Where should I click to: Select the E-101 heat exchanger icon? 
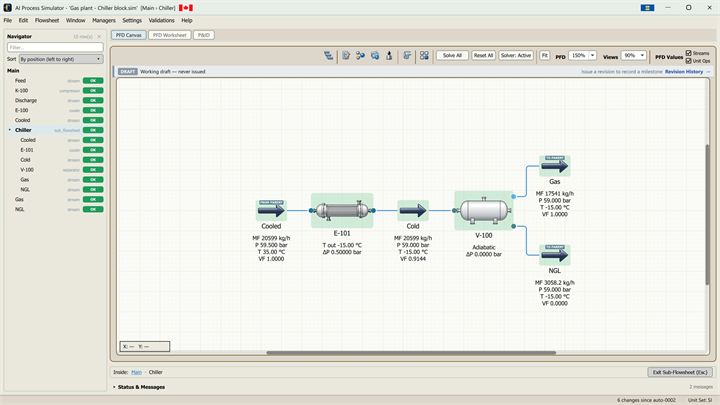pos(342,210)
